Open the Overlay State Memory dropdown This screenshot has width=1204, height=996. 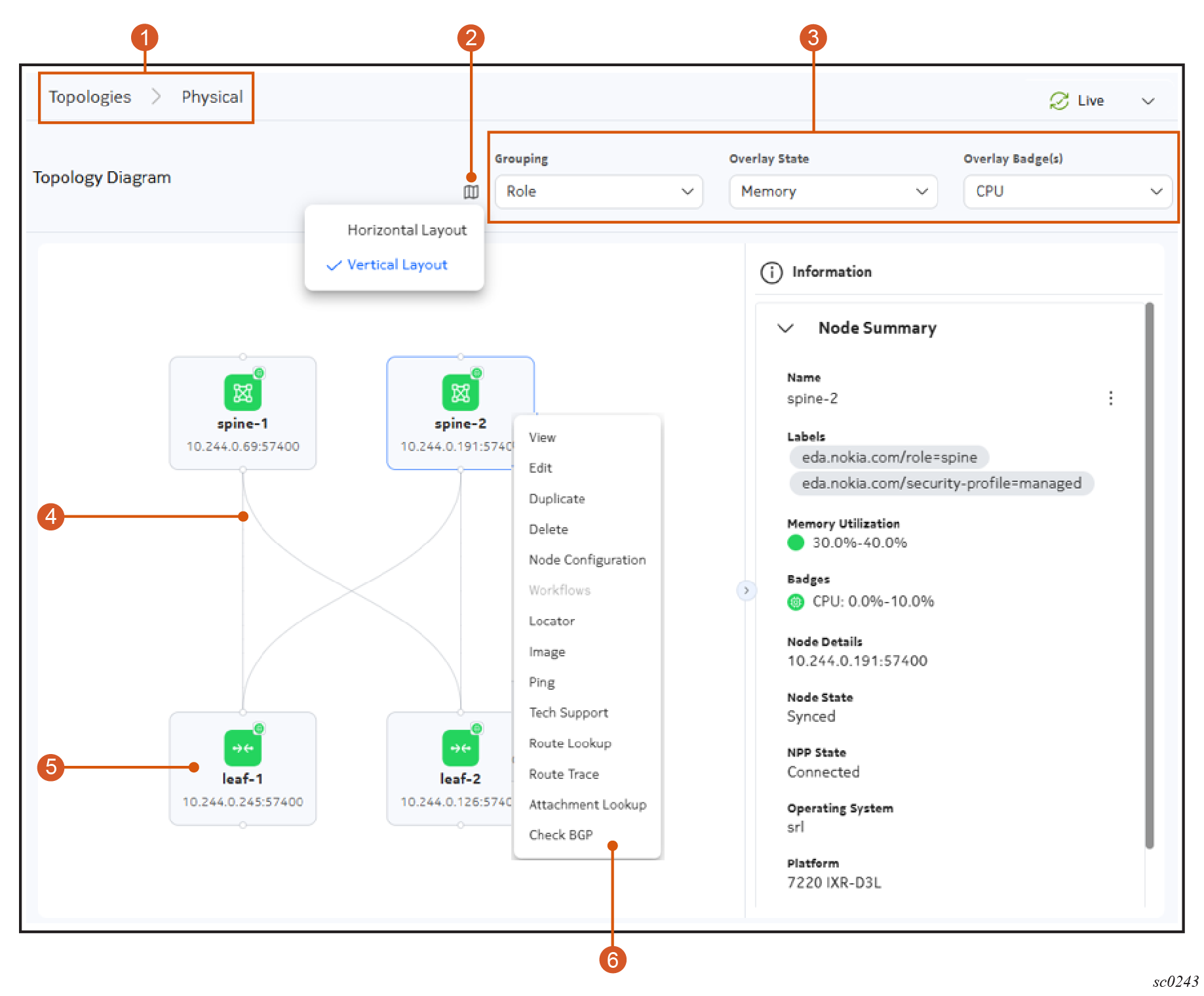pyautogui.click(x=833, y=191)
